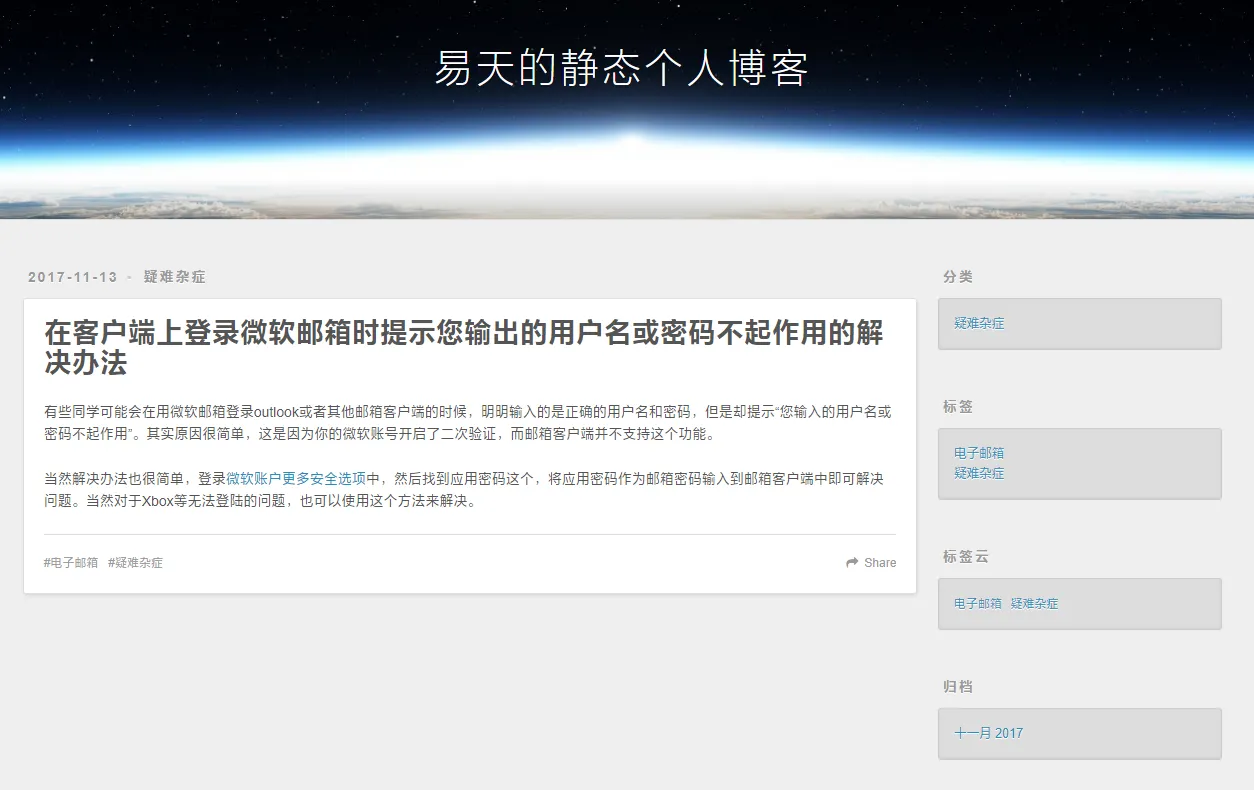The width and height of the screenshot is (1254, 790).
Task: Click the 归档 sidebar heading
Action: (958, 687)
